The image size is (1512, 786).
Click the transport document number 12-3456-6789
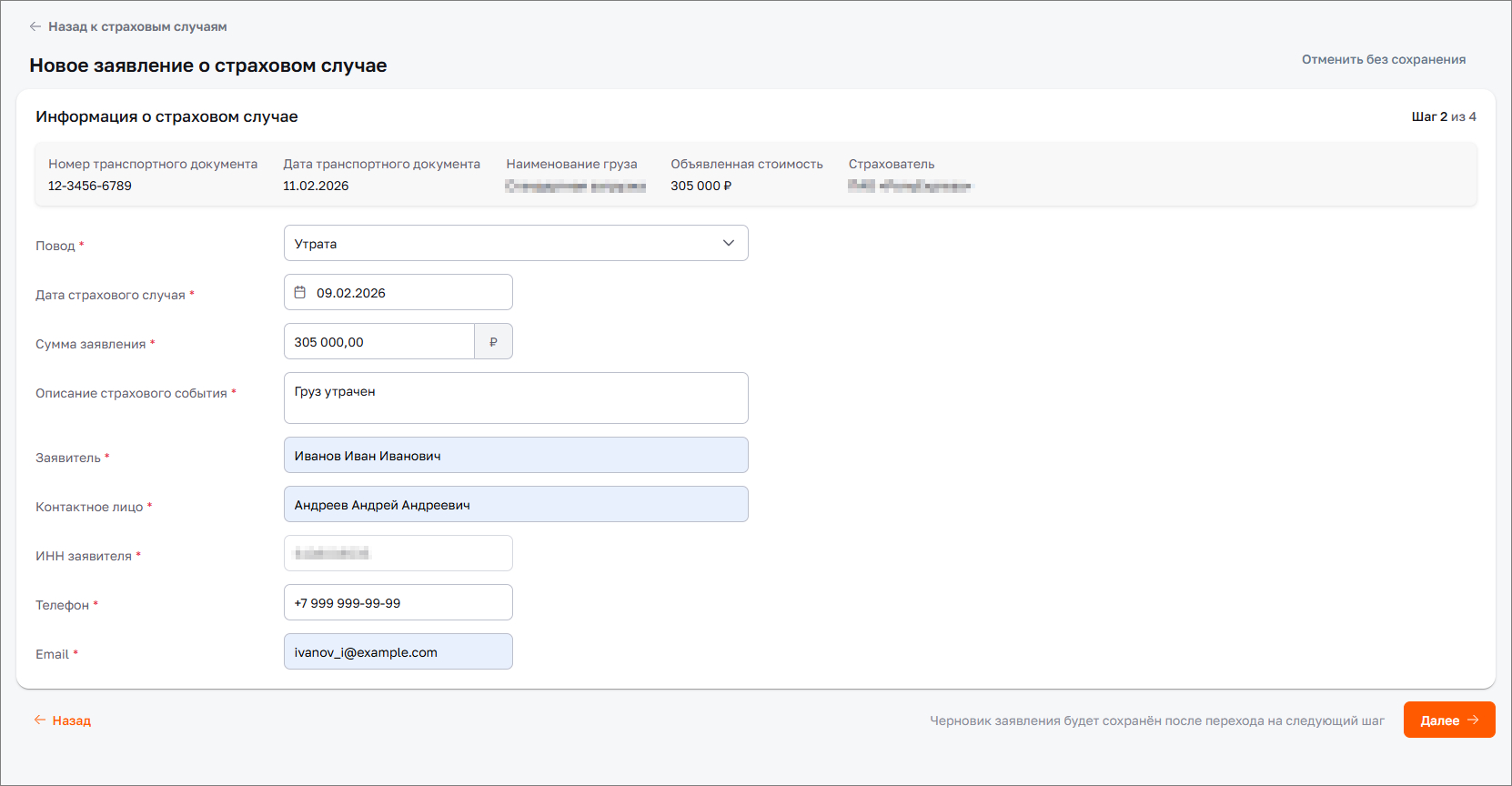90,186
